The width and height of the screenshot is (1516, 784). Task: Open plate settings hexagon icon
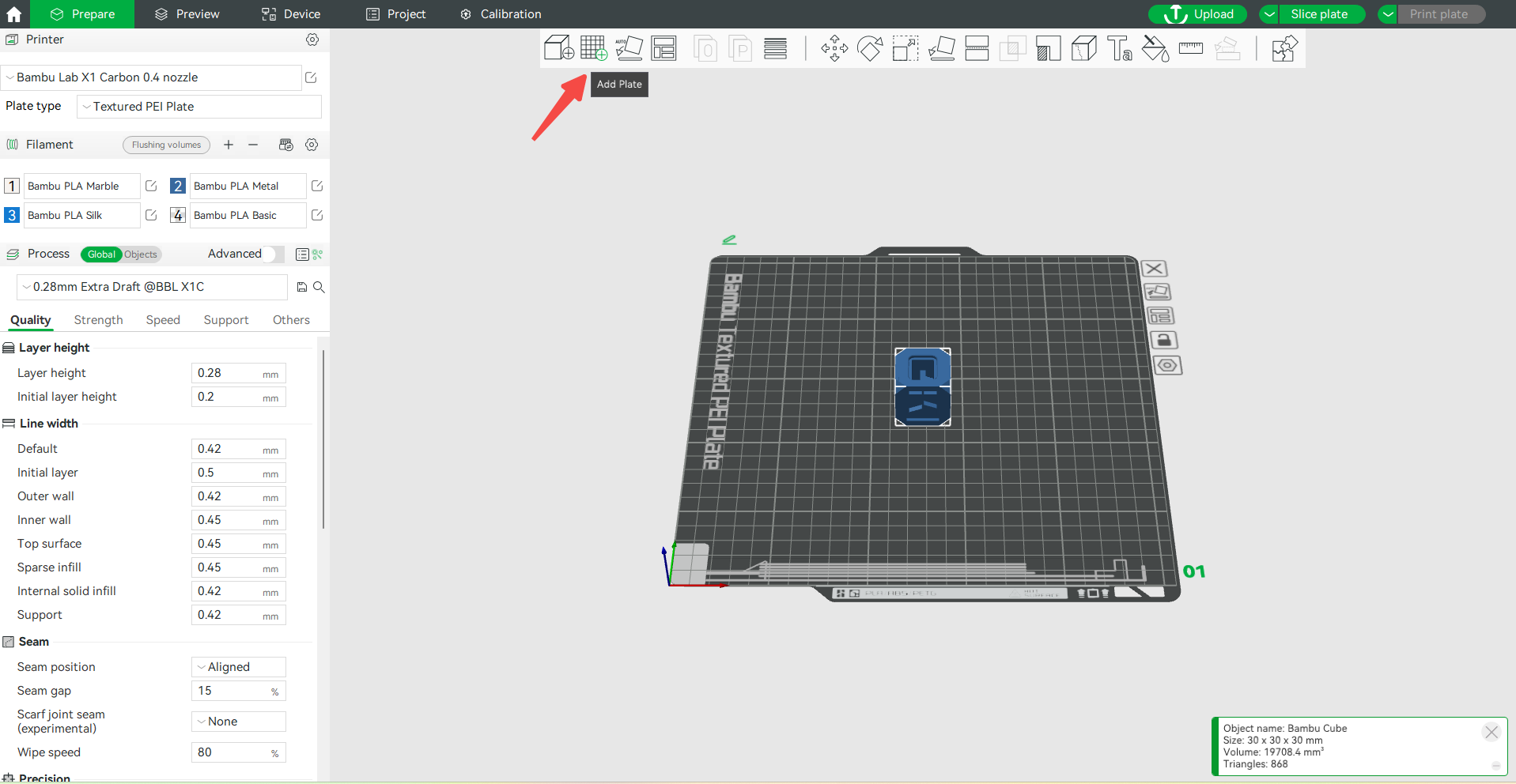tap(1167, 365)
